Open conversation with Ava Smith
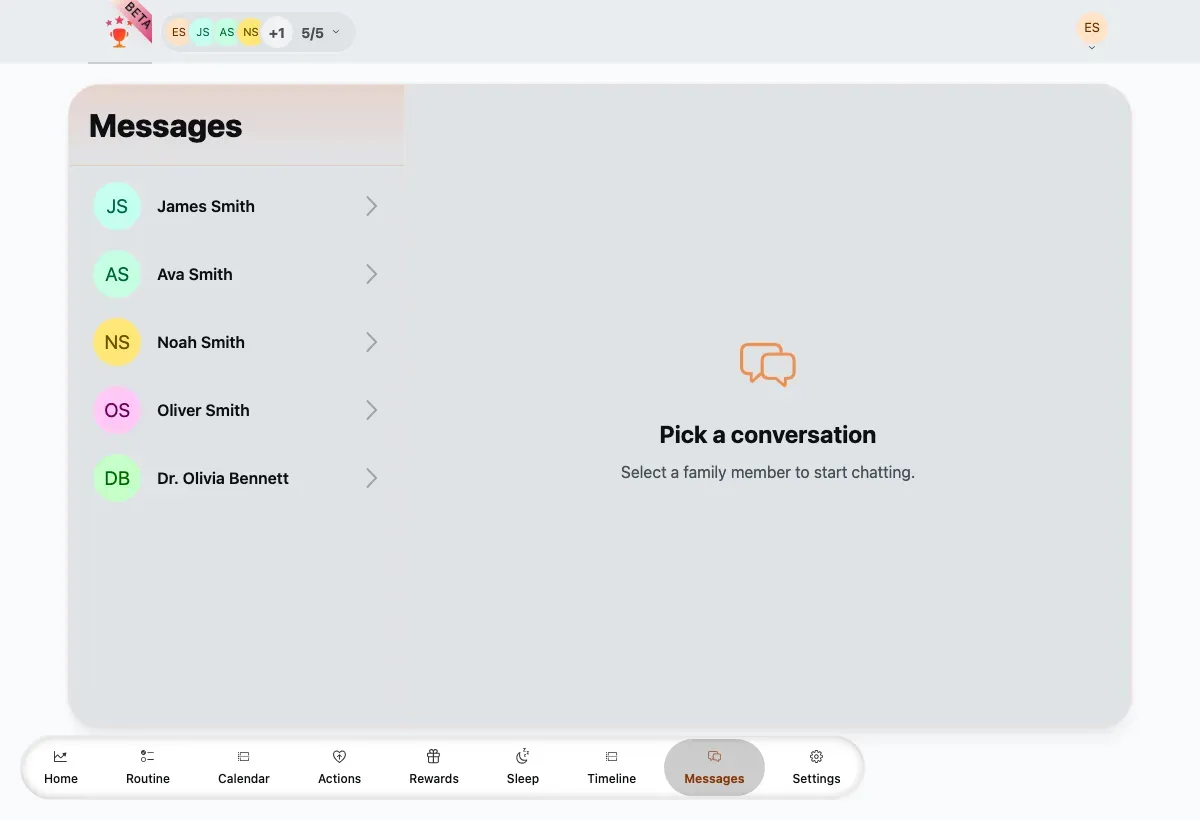The height and width of the screenshot is (820, 1200). click(x=237, y=274)
